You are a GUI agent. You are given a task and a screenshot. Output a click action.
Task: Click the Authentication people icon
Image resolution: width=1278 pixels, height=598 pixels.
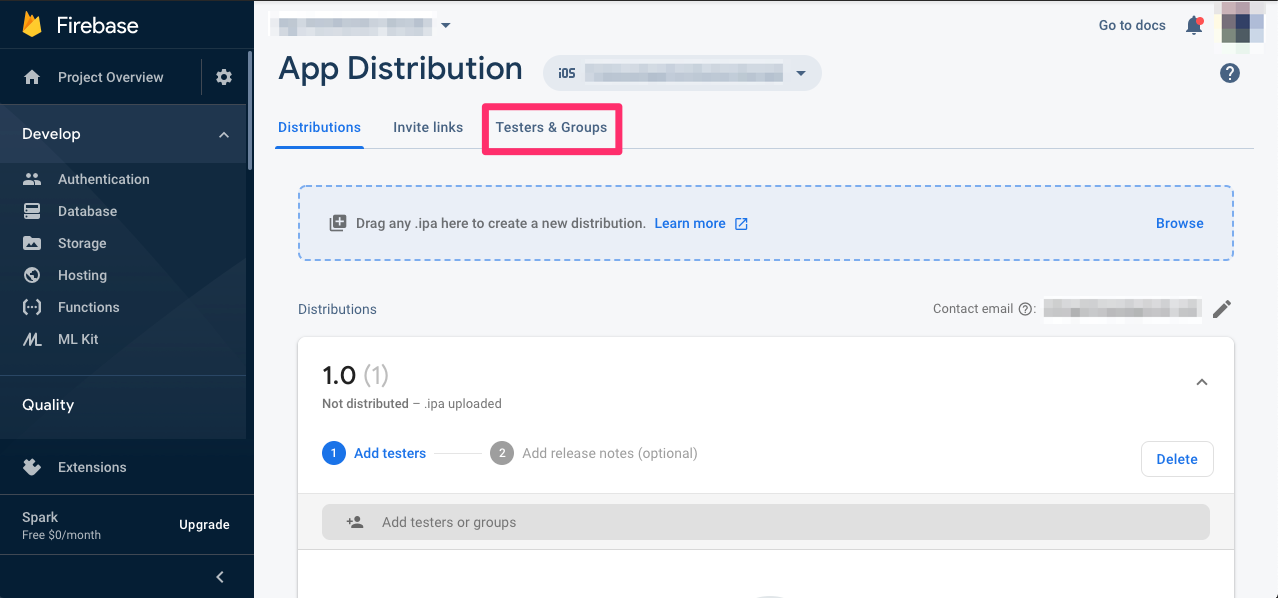[x=32, y=179]
